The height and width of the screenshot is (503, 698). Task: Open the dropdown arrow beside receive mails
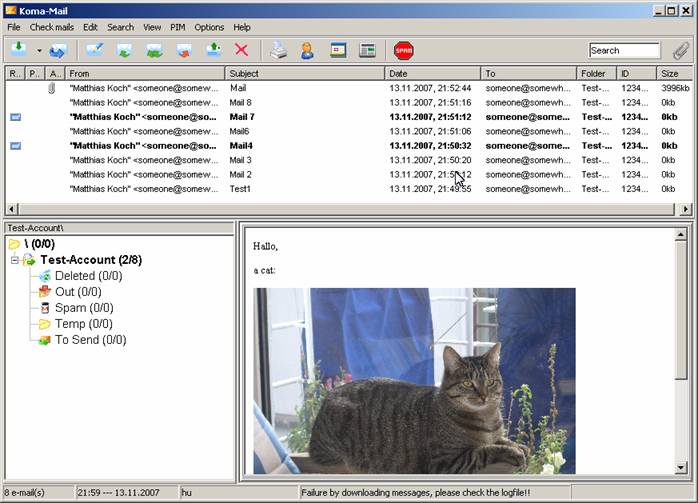click(x=39, y=51)
